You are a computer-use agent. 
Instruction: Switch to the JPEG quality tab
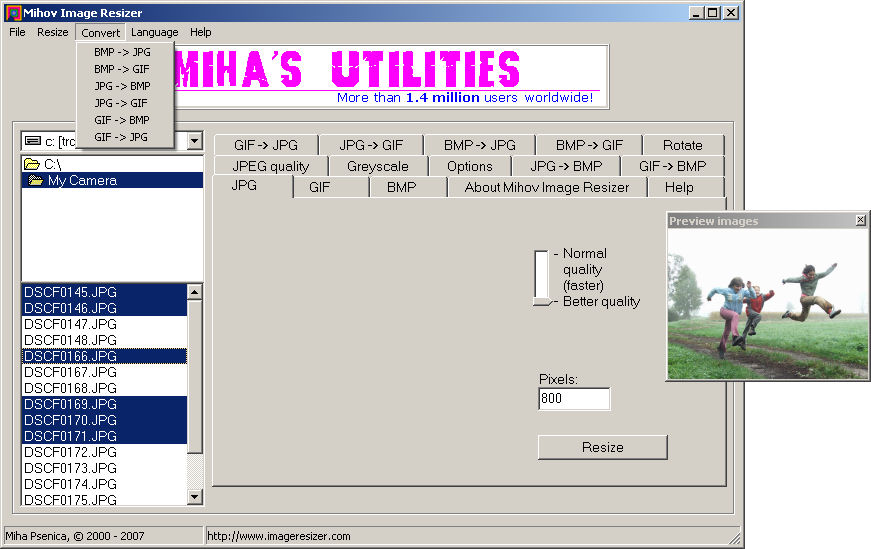click(270, 166)
